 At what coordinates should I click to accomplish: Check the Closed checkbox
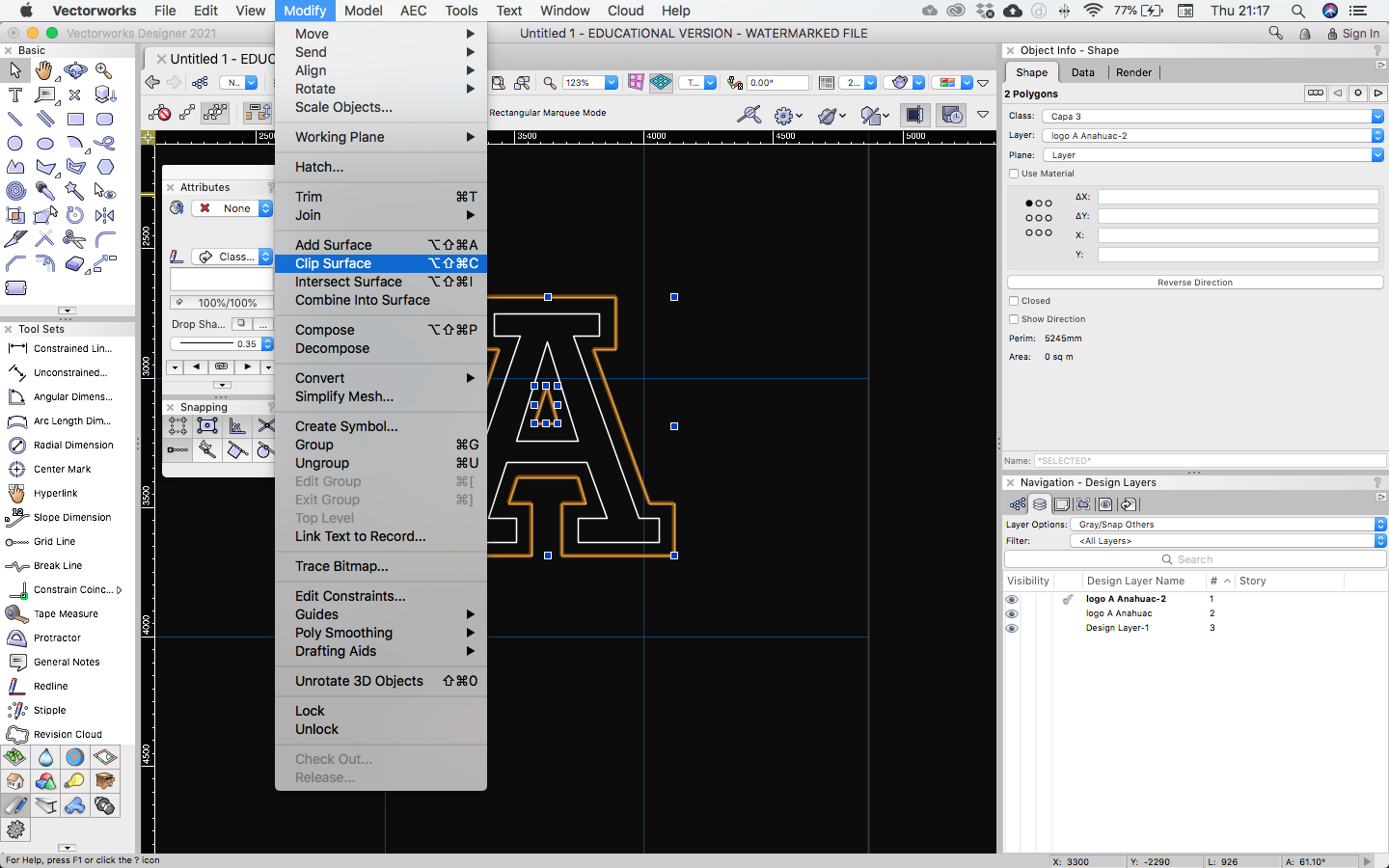[x=1014, y=301]
